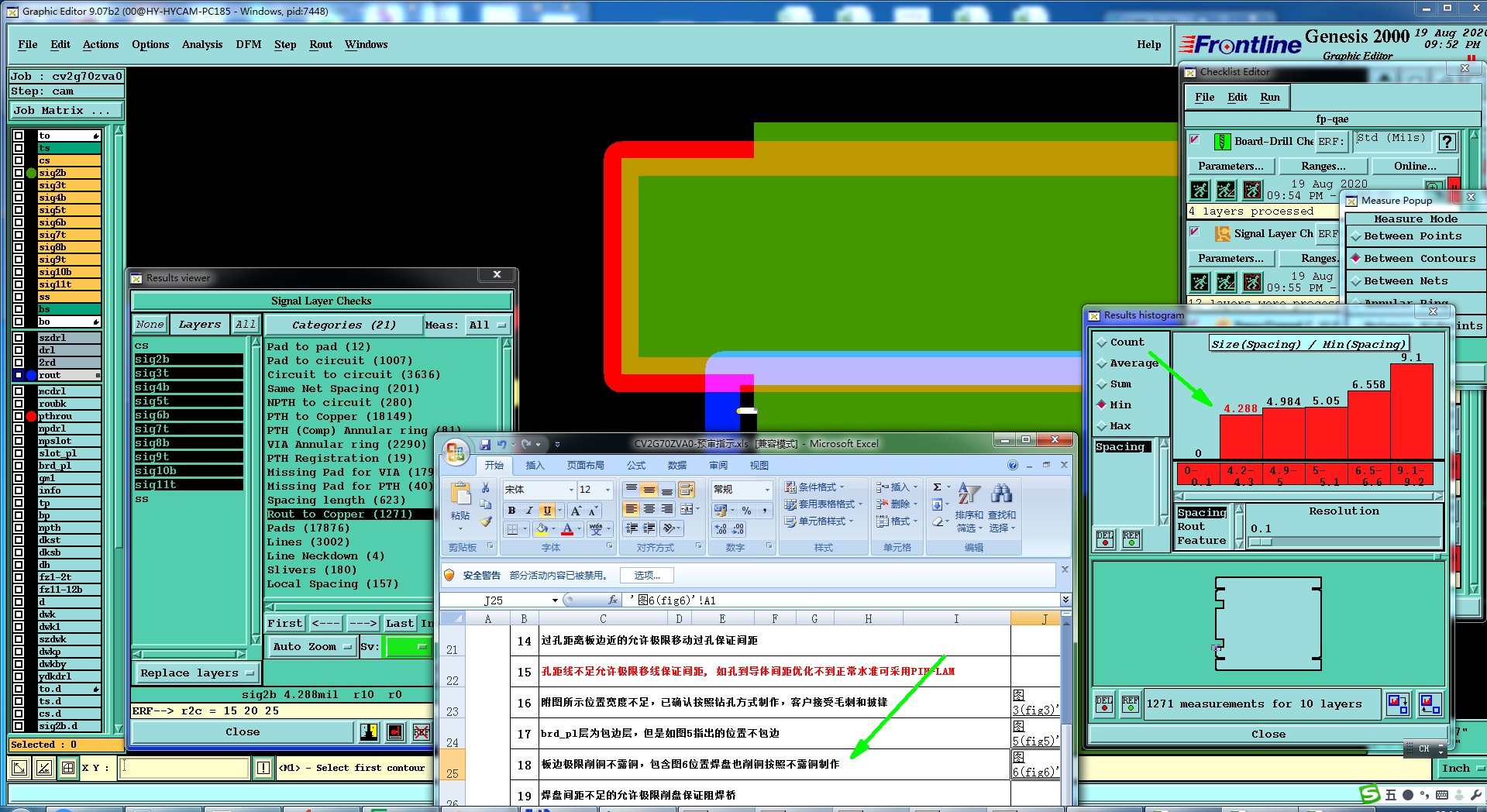
Task: Click the Board-Drill first run-action icon
Action: coord(1200,190)
